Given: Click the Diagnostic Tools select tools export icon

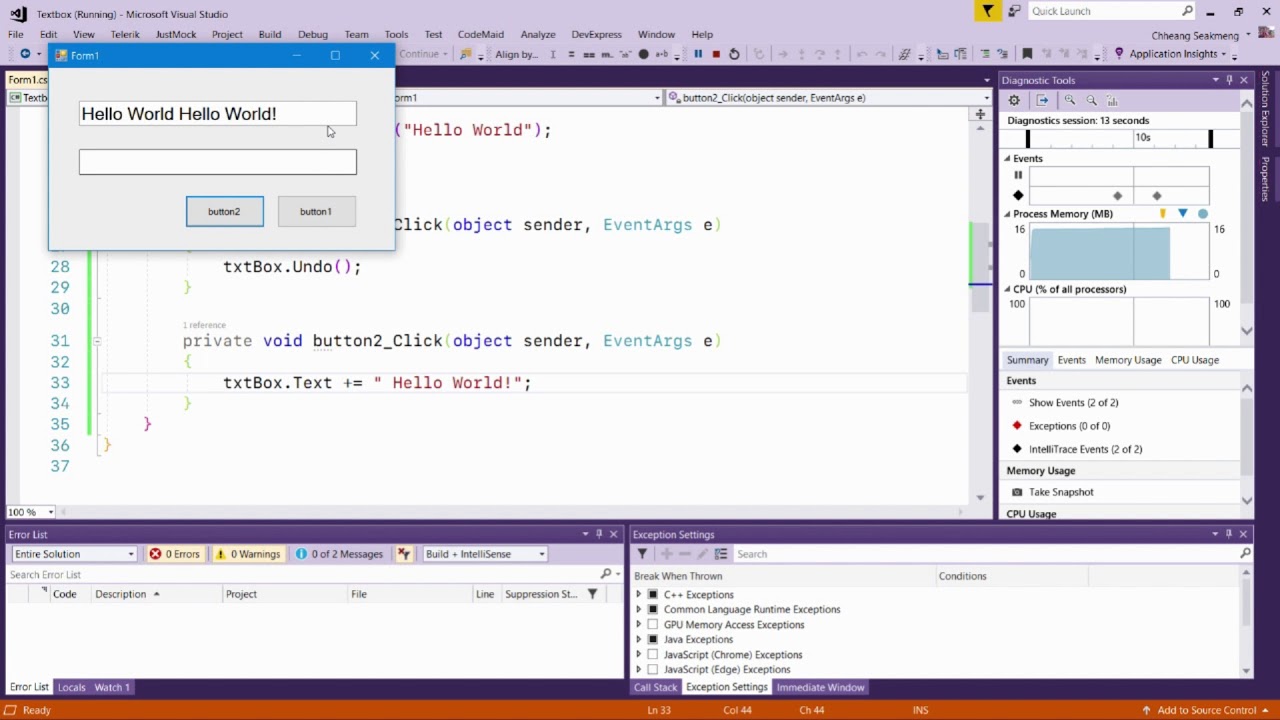Looking at the screenshot, I should click(x=1042, y=100).
